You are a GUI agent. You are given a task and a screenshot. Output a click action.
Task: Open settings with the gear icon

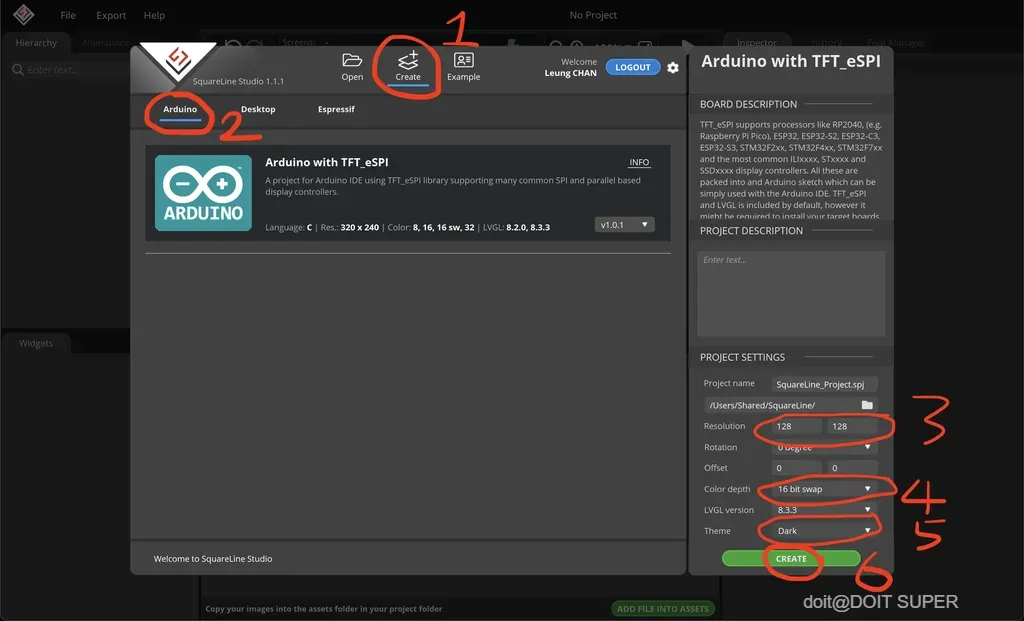coord(673,67)
